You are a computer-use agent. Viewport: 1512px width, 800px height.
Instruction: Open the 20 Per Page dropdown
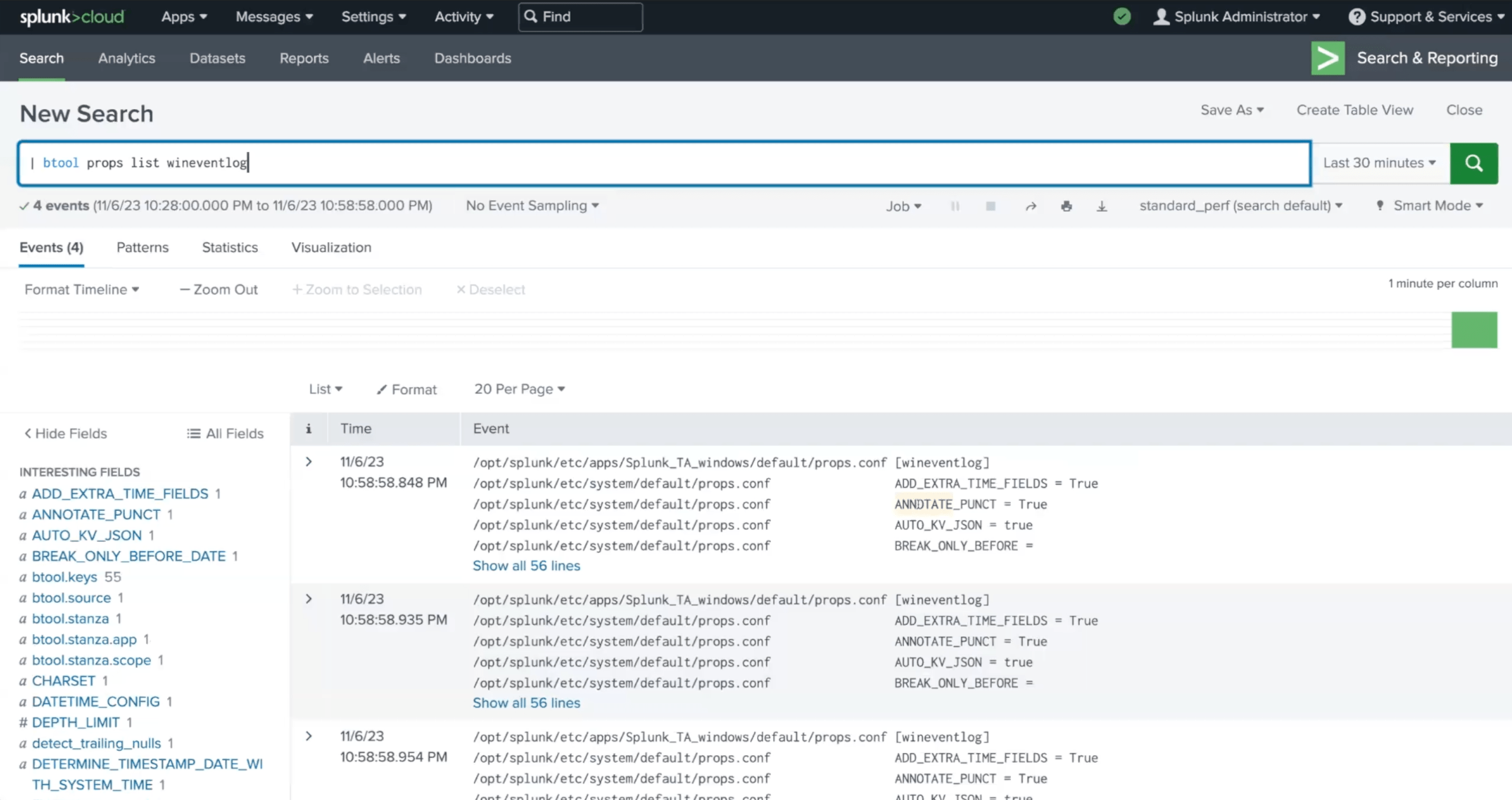coord(518,388)
